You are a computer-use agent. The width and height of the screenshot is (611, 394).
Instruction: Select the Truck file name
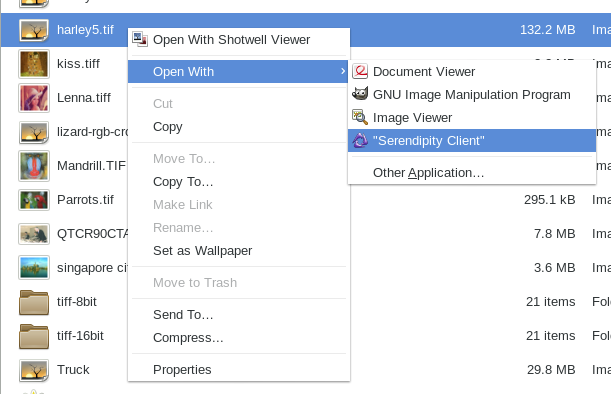[73, 369]
